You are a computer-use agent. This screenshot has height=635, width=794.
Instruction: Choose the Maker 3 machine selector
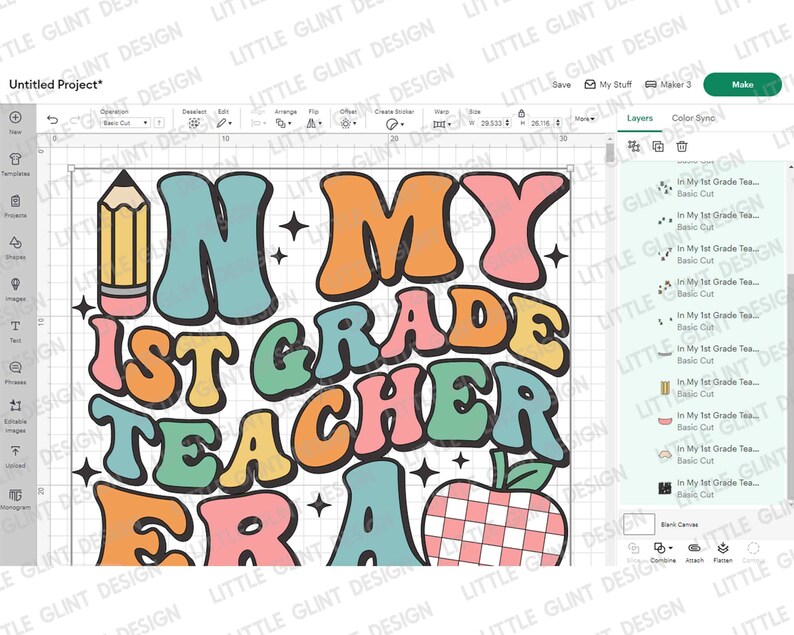click(668, 85)
